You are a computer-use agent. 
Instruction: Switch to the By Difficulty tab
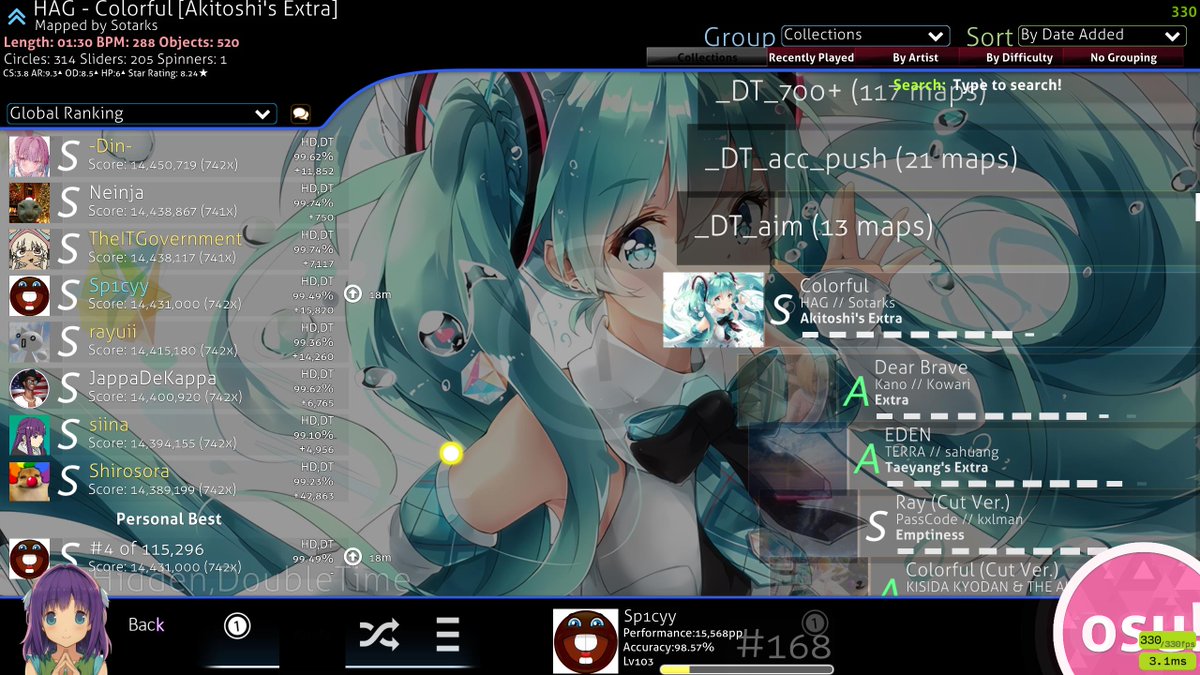1019,58
